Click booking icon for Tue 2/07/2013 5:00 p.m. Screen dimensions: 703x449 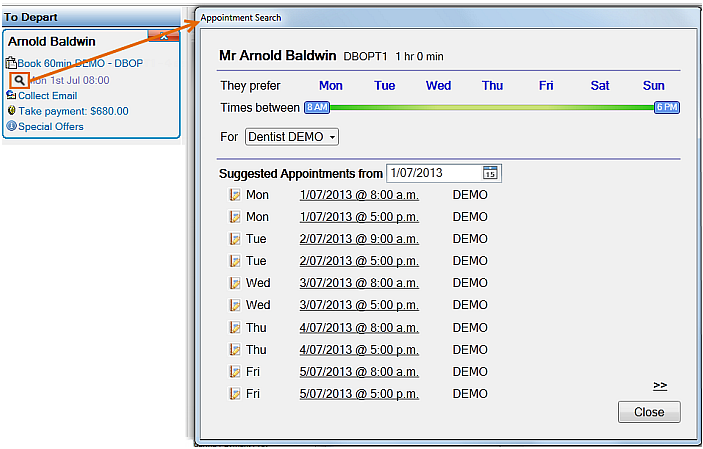coord(235,261)
